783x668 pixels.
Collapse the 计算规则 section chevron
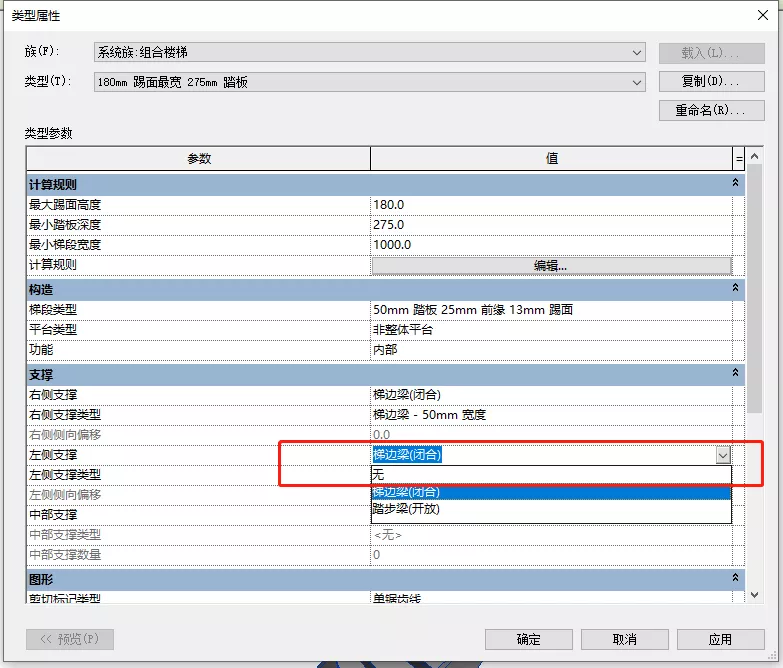[737, 184]
